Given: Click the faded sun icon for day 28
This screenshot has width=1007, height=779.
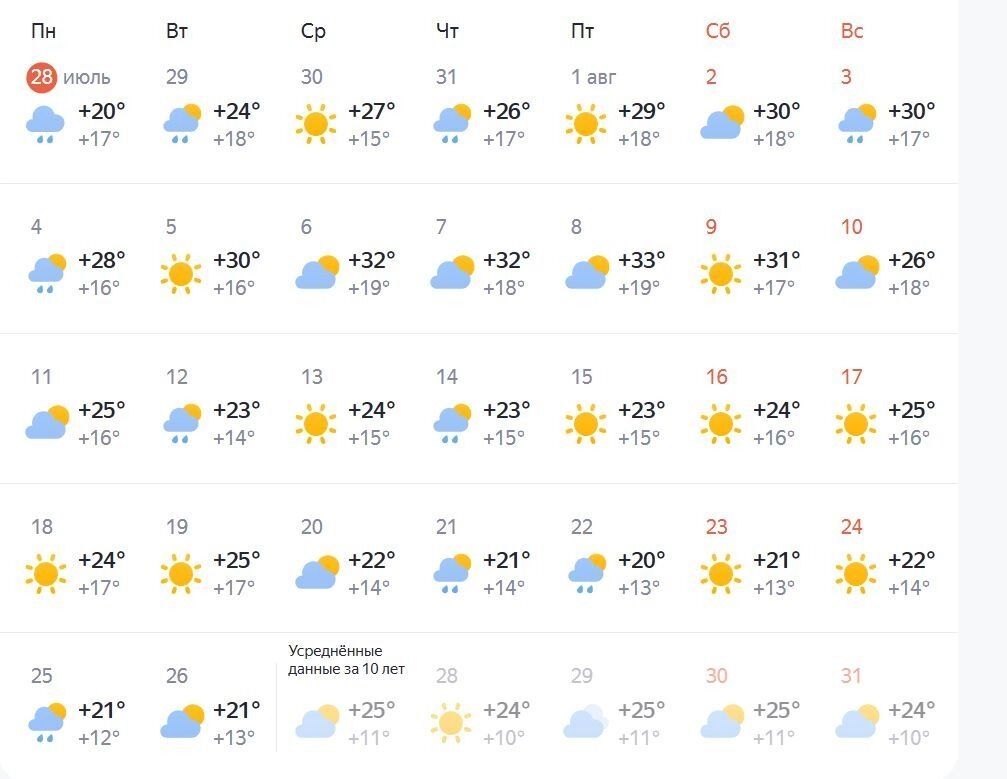Looking at the screenshot, I should [450, 722].
